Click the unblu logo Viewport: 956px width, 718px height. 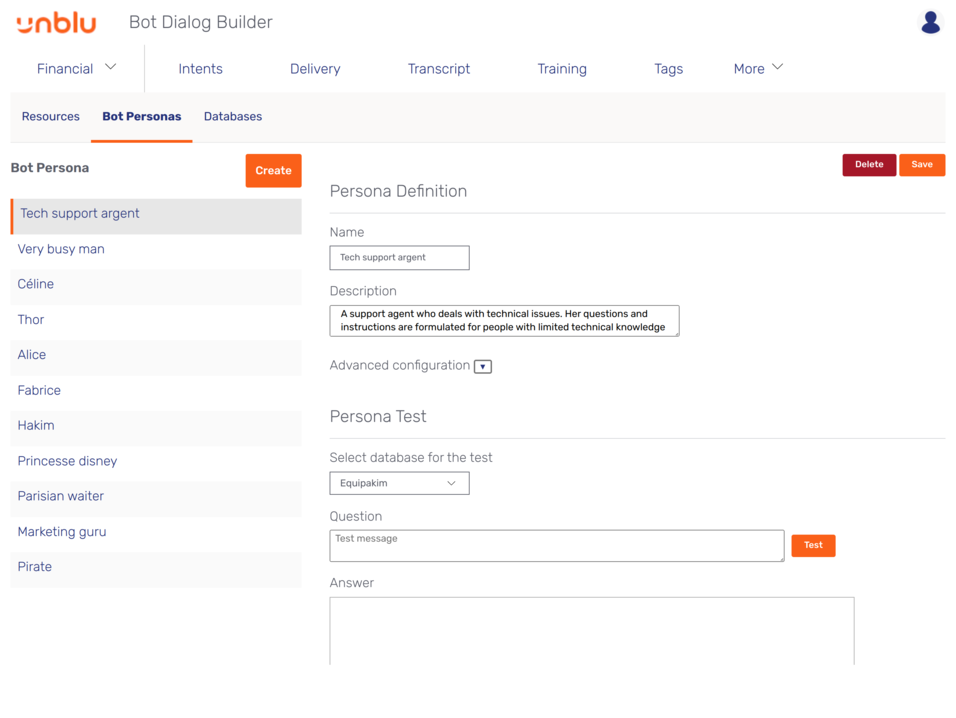point(56,23)
